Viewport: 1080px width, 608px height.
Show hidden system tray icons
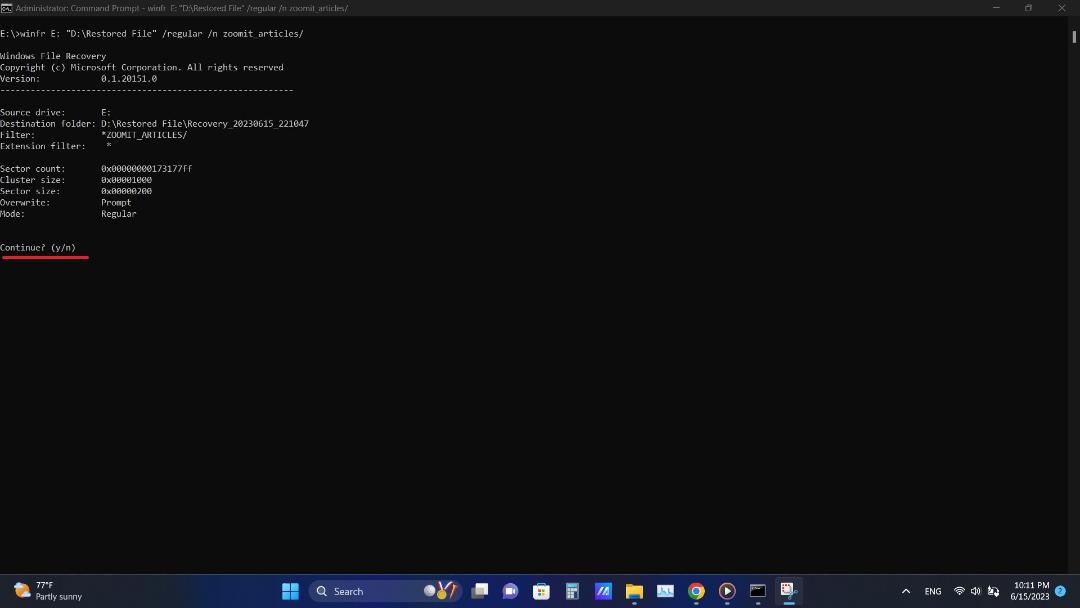[x=906, y=591]
